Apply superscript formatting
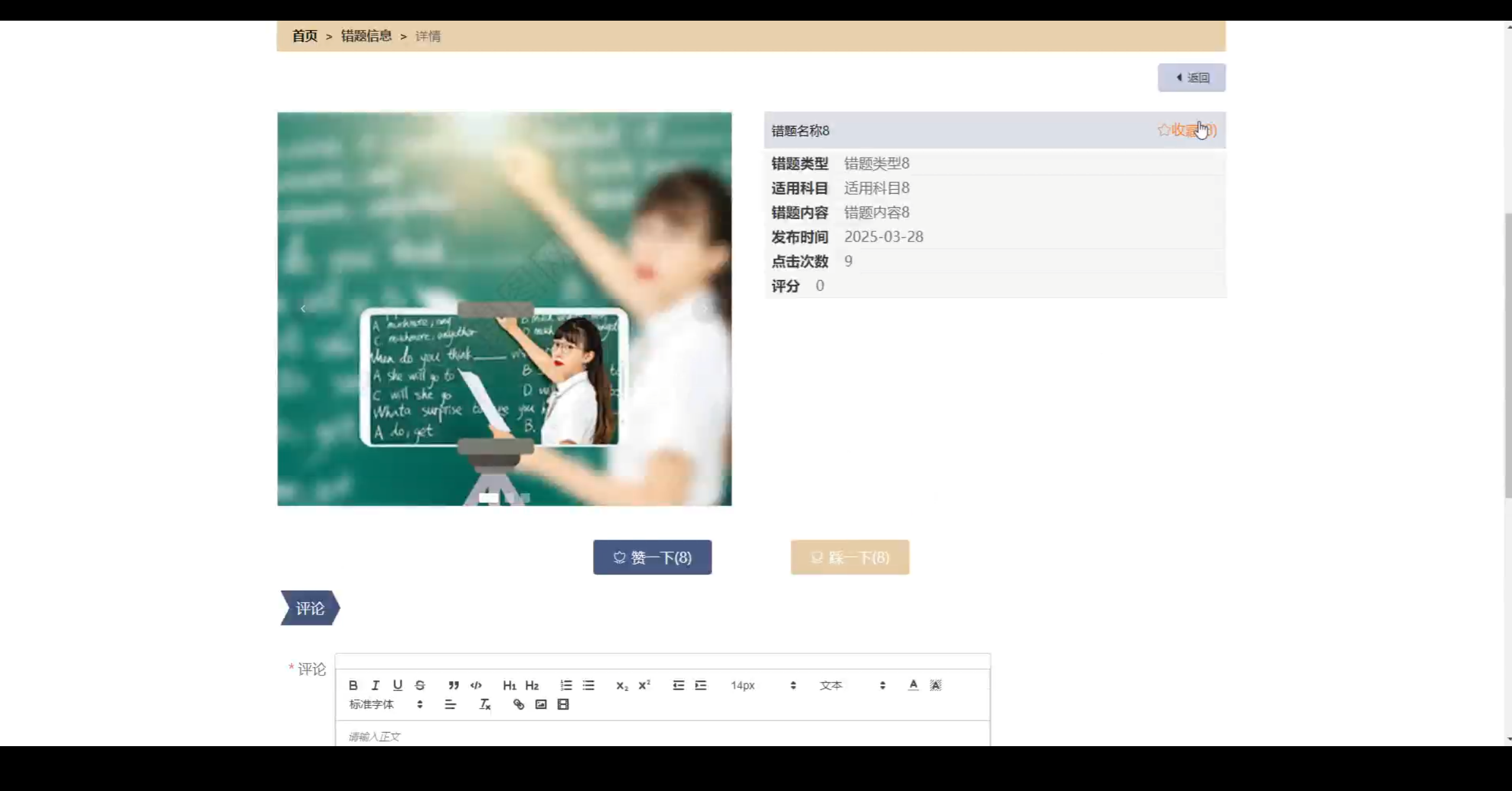 click(644, 685)
